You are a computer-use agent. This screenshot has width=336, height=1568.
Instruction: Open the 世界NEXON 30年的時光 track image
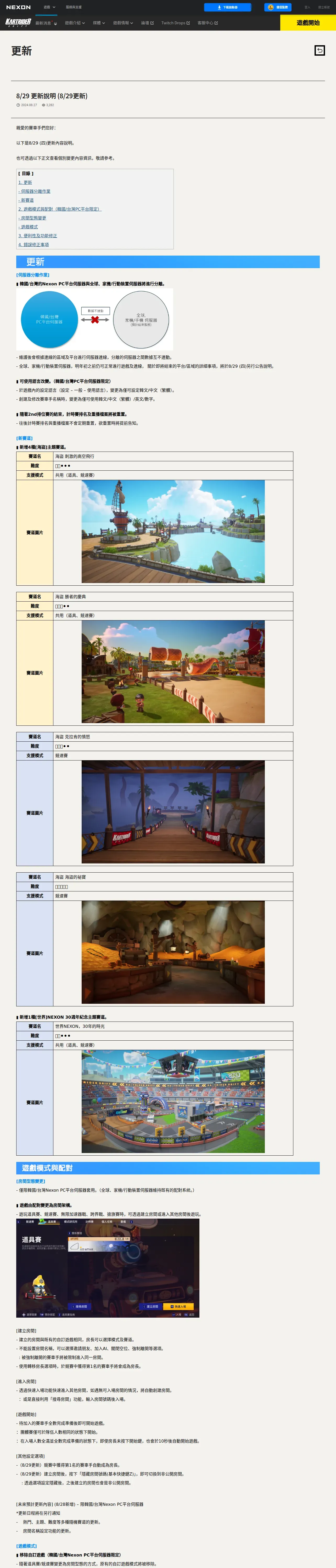click(x=173, y=1101)
